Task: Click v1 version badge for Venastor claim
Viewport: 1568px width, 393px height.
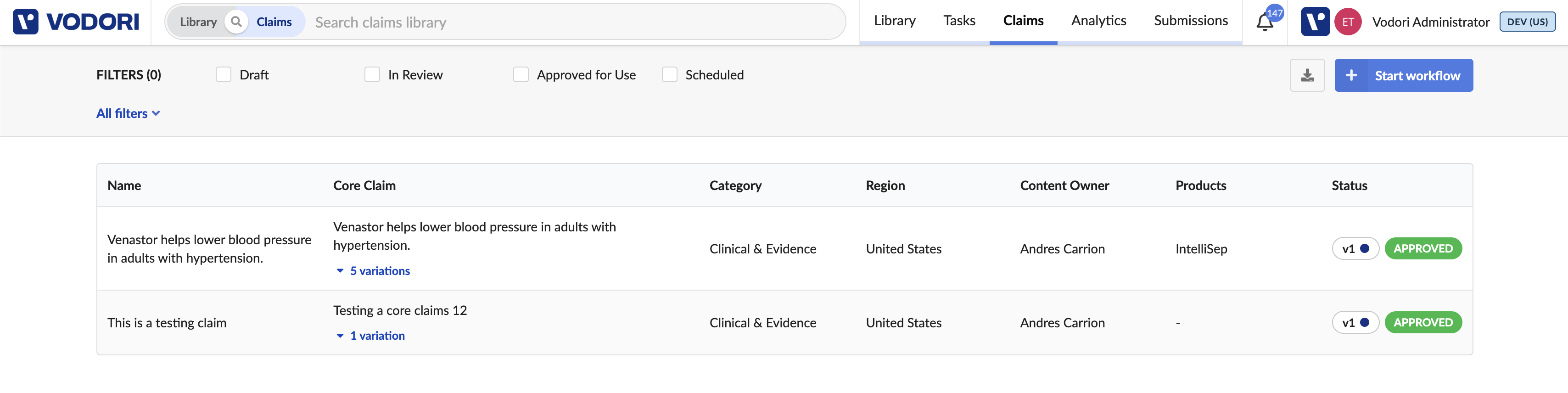Action: coord(1355,248)
